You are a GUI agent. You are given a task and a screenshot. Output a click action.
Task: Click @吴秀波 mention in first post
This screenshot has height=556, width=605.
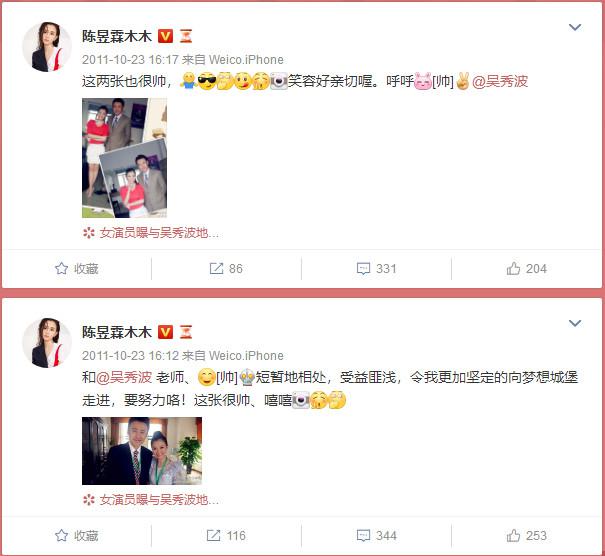tap(500, 81)
